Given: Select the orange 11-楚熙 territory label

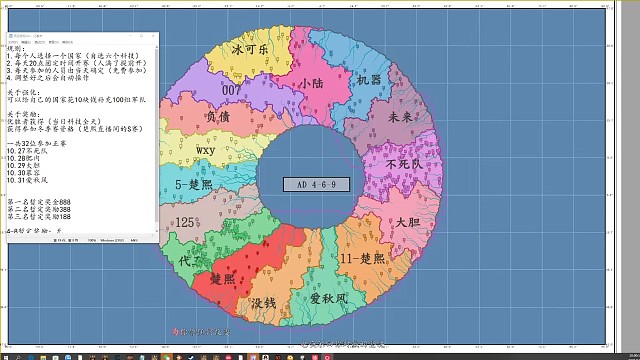Looking at the screenshot, I should click(x=362, y=258).
